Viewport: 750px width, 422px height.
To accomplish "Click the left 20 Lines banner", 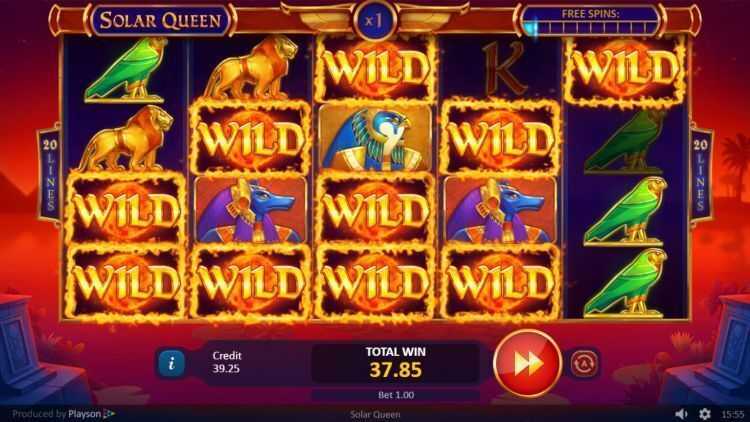I will pyautogui.click(x=50, y=174).
